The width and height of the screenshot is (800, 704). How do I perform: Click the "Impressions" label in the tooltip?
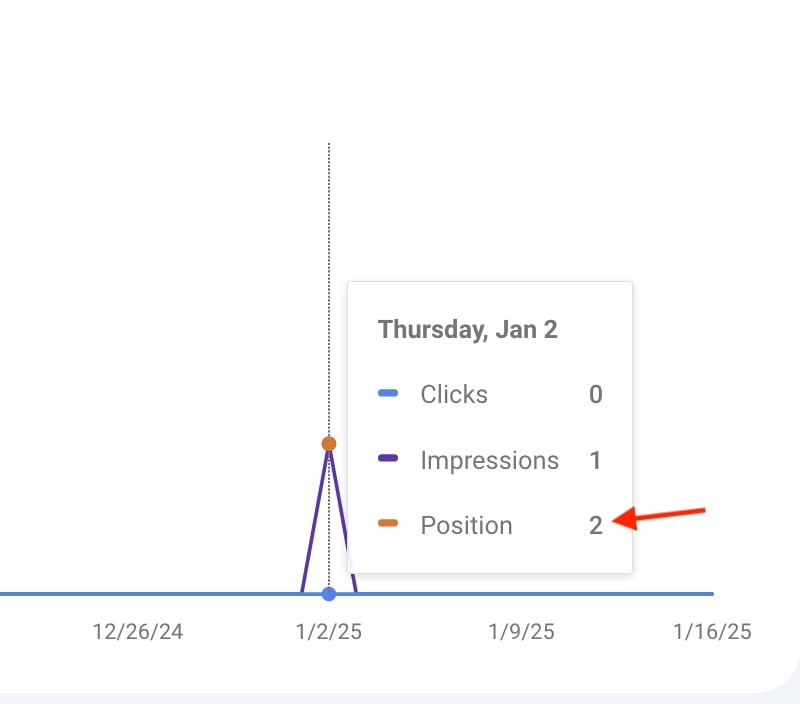489,460
